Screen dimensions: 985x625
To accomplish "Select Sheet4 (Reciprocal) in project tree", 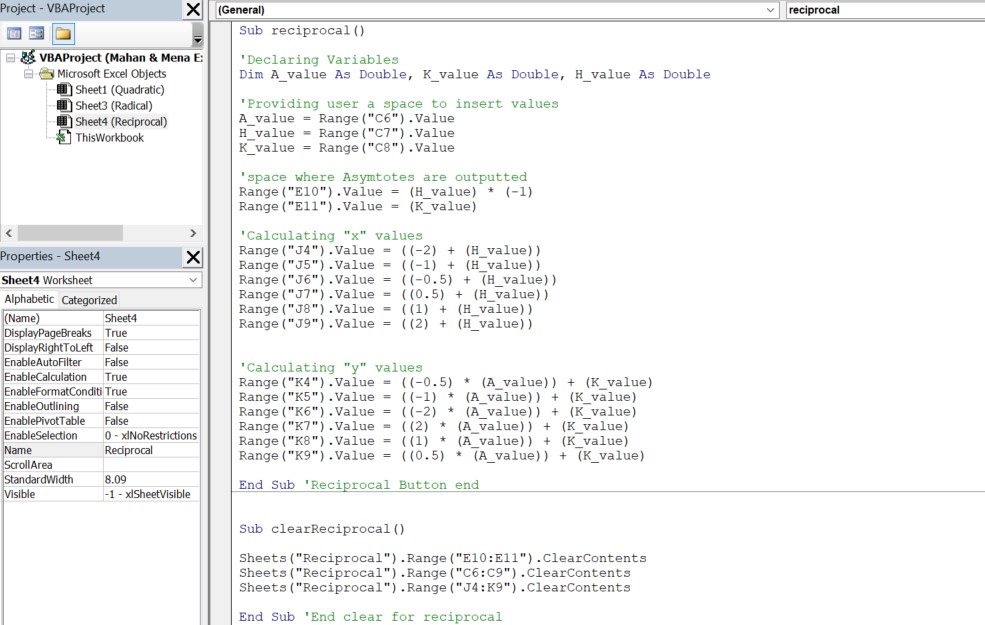I will point(120,122).
